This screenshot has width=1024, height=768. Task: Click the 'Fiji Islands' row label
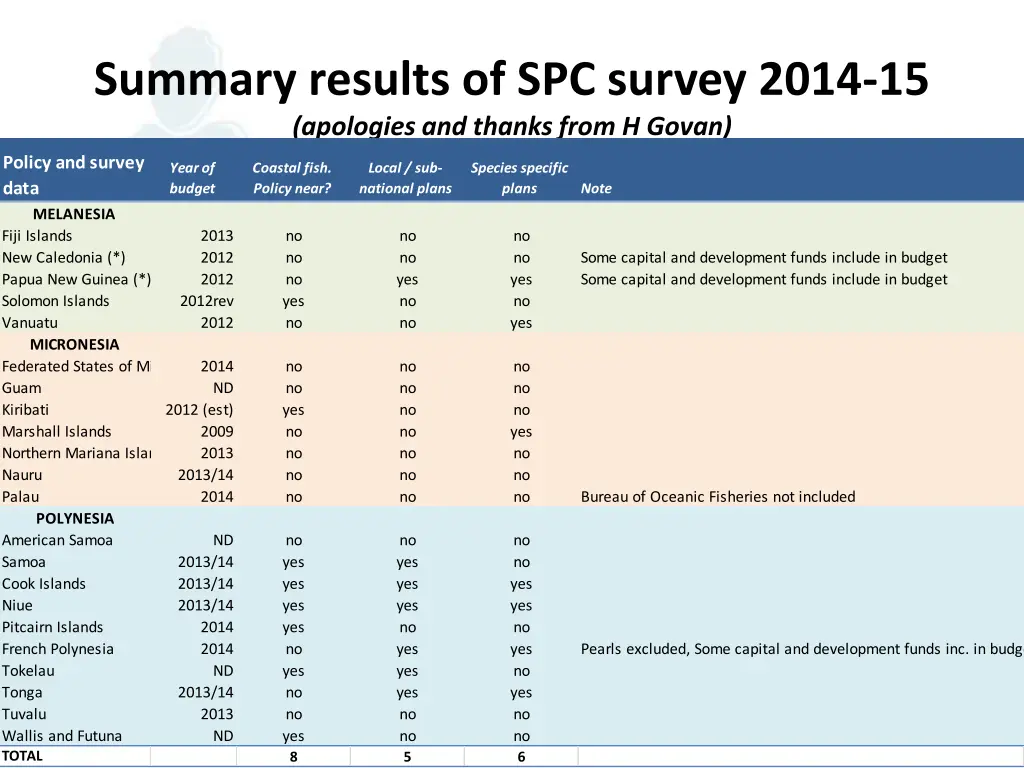tap(36, 235)
